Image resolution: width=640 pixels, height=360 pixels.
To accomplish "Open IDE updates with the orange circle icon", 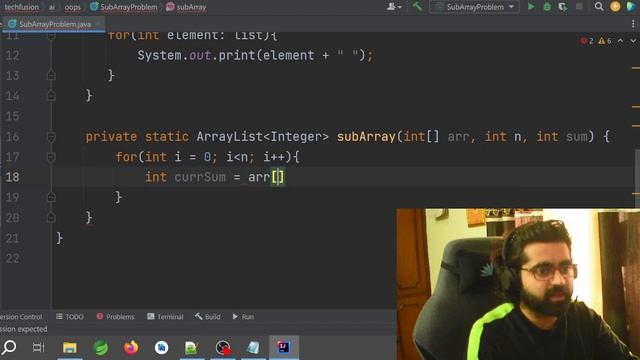I will pyautogui.click(x=615, y=7).
